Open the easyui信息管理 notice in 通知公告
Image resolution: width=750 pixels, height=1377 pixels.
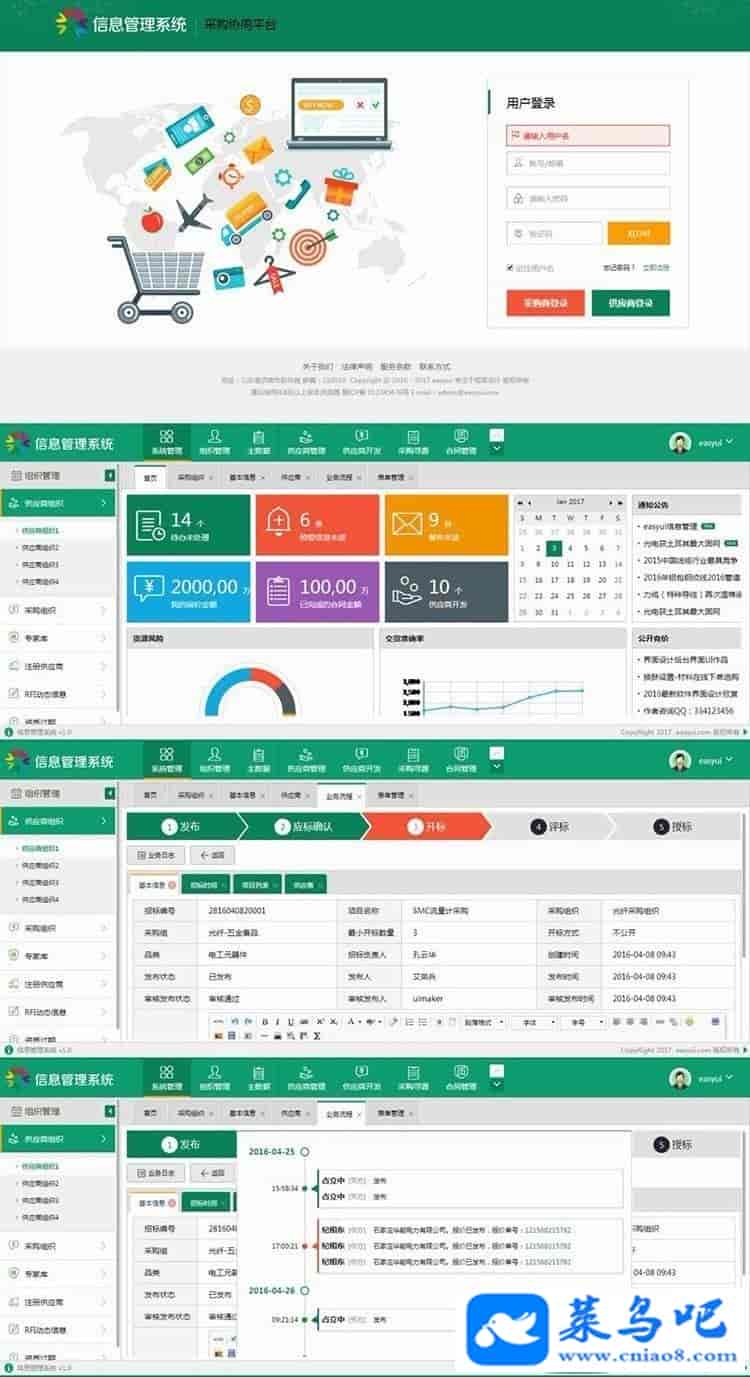tap(669, 526)
